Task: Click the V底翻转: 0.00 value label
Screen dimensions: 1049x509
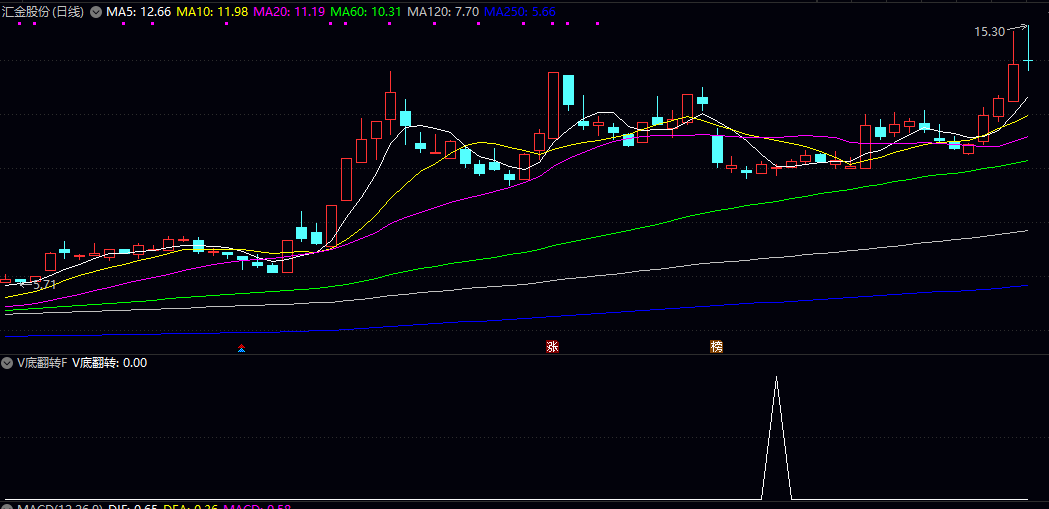Action: click(110, 363)
